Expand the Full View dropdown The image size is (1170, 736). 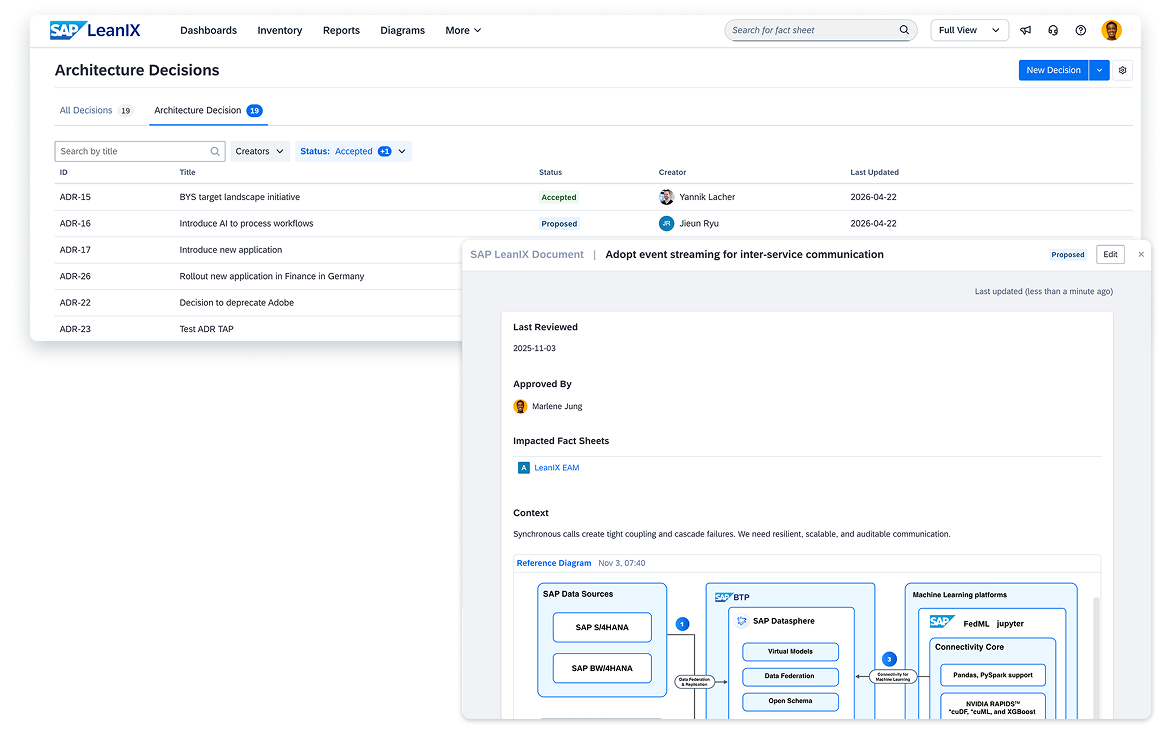click(969, 30)
